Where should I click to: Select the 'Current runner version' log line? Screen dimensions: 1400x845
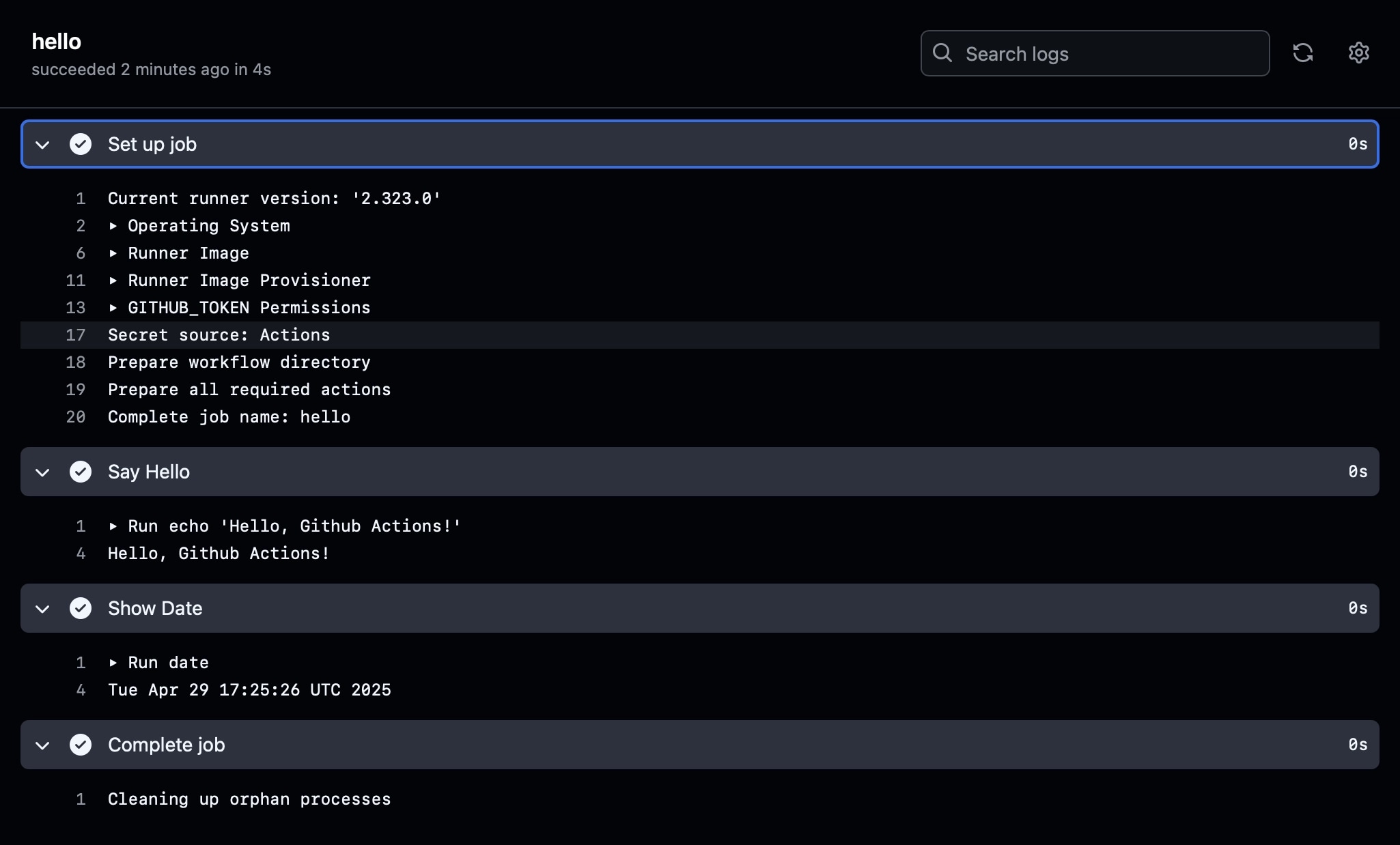(275, 199)
